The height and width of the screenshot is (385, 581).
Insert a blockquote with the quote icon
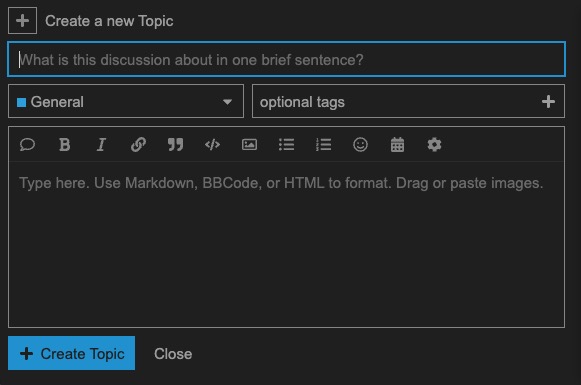[175, 145]
